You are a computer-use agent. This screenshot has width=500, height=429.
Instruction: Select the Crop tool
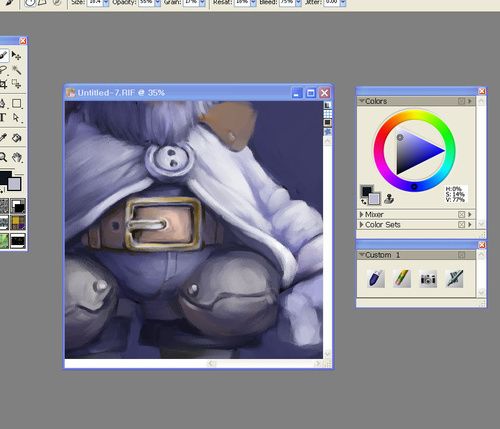[x=3, y=83]
